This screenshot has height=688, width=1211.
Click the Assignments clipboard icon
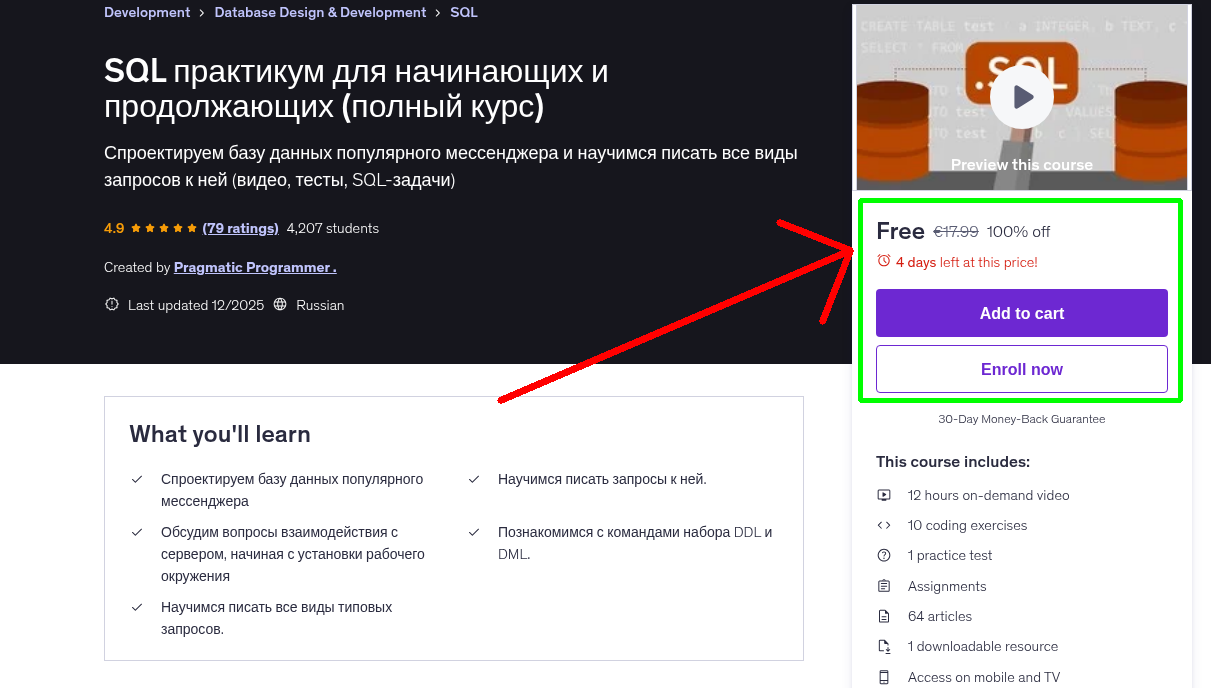(884, 585)
